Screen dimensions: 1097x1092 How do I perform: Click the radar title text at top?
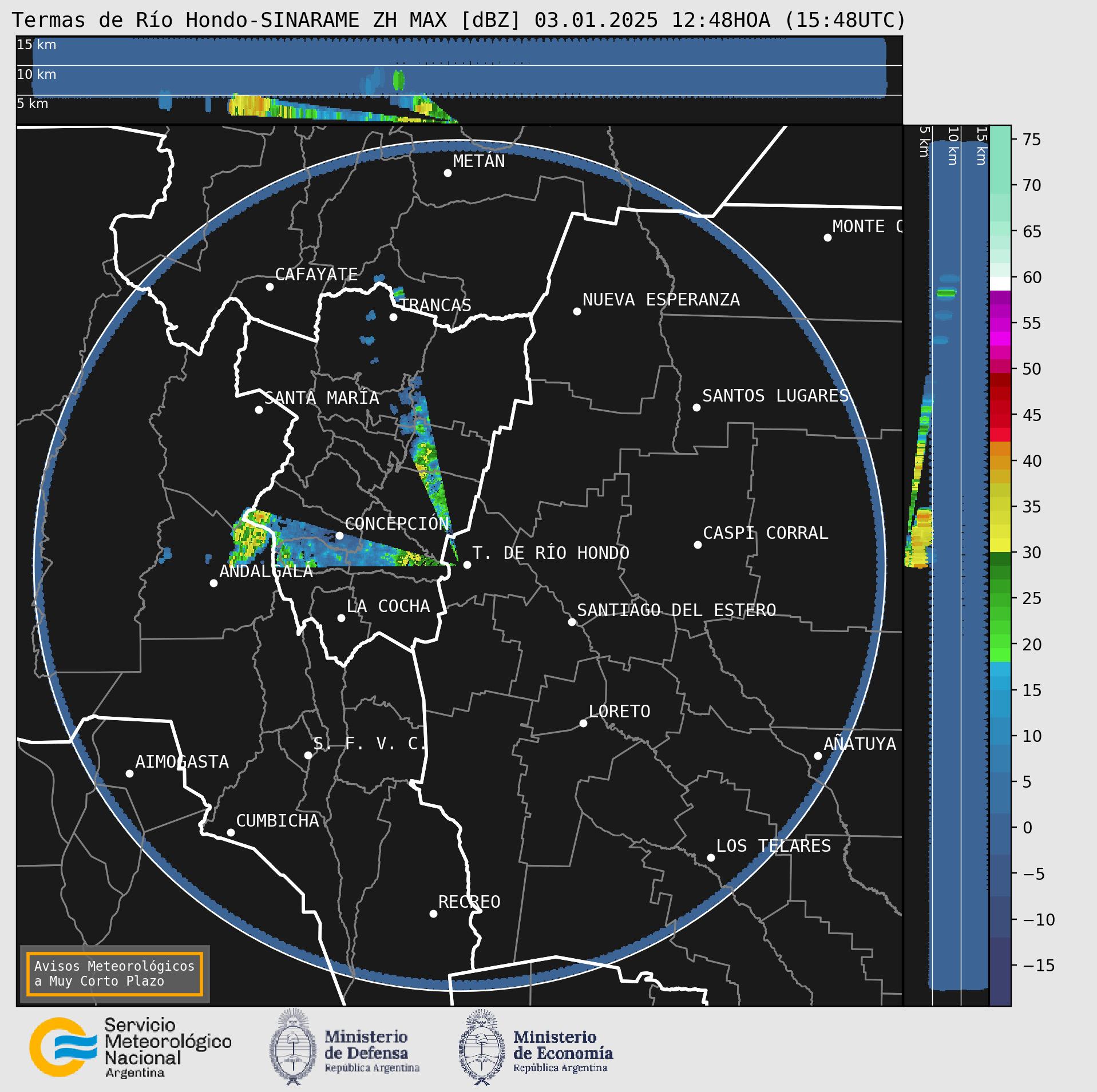[x=458, y=20]
